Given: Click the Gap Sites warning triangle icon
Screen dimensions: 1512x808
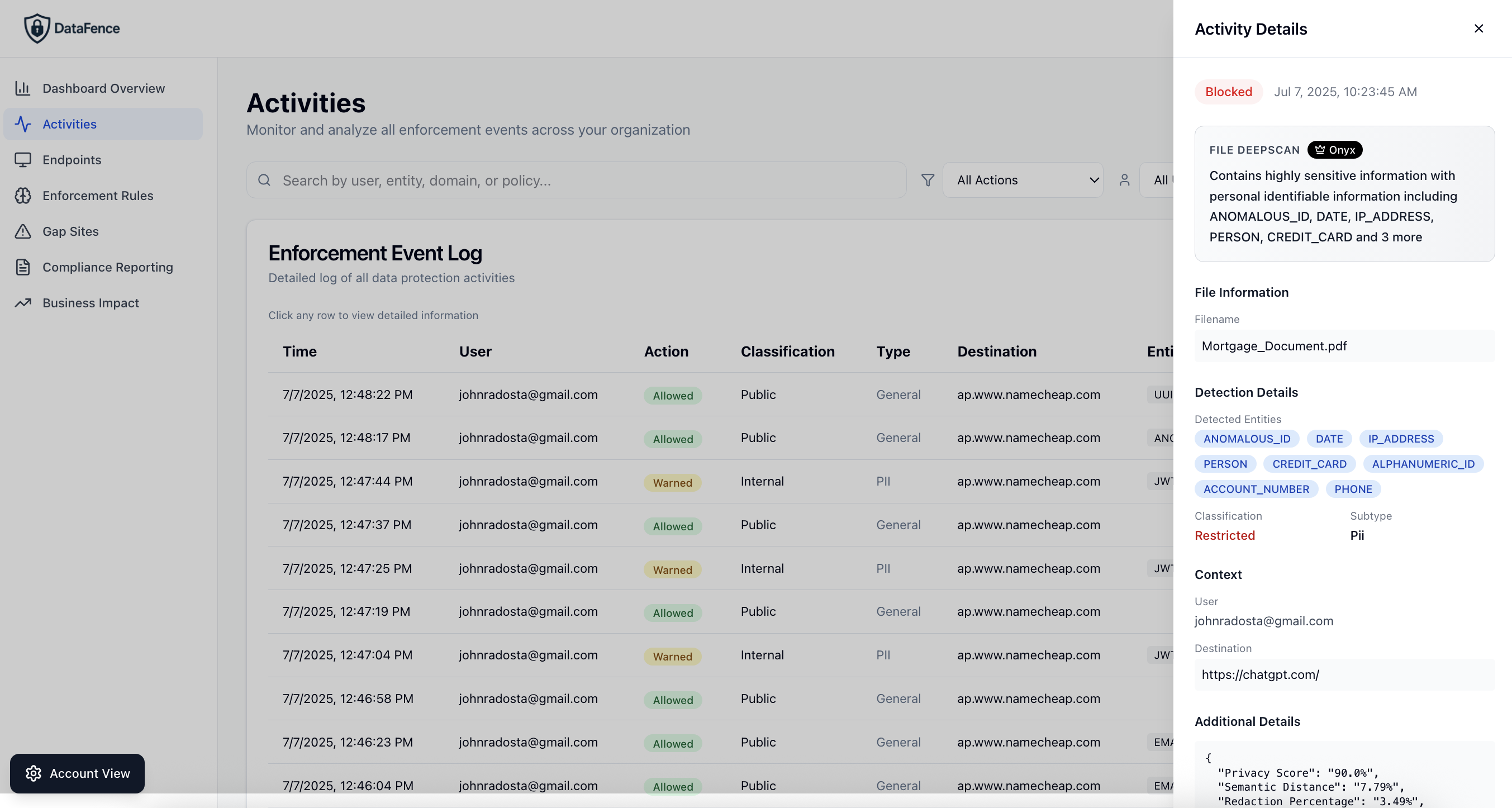Looking at the screenshot, I should (23, 231).
